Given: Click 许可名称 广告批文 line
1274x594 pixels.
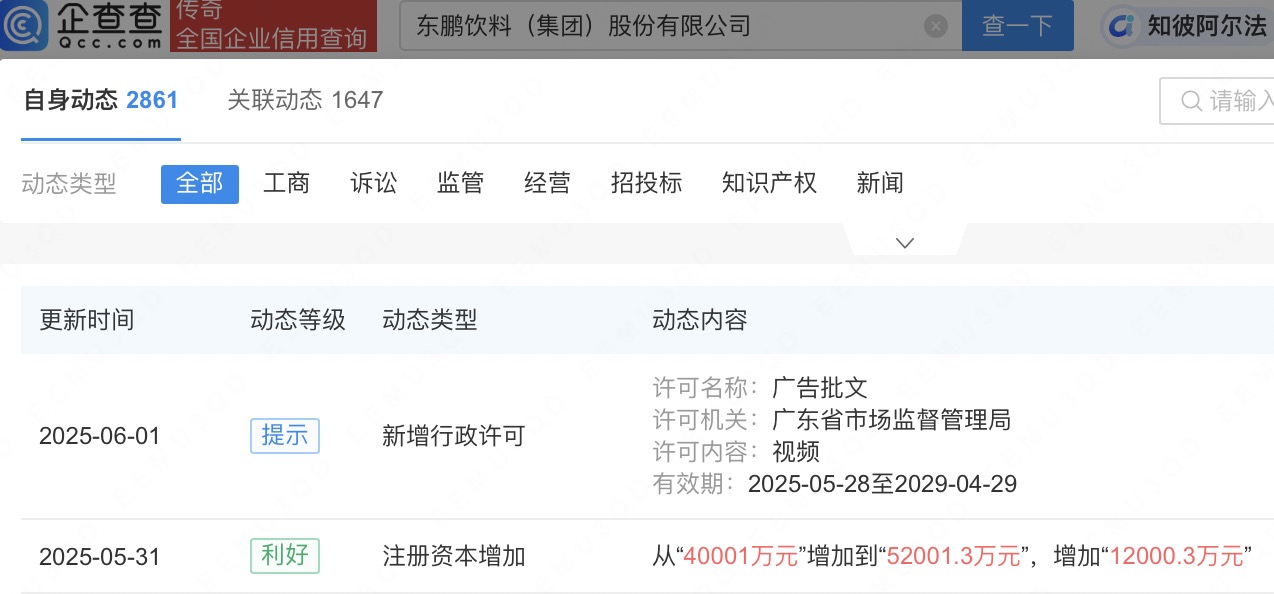Looking at the screenshot, I should [760, 388].
